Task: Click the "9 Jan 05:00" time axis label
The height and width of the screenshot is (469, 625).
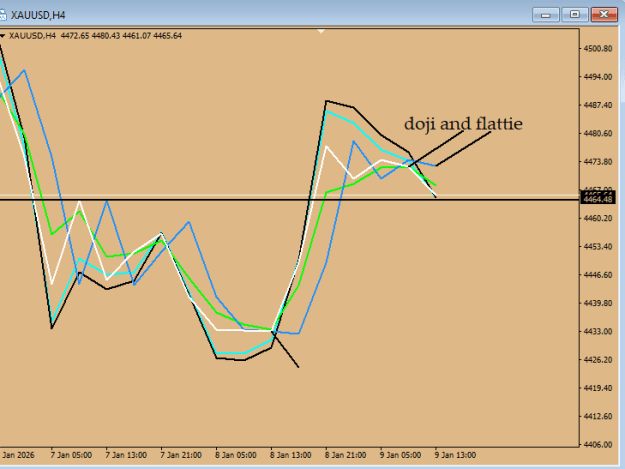Action: pyautogui.click(x=400, y=455)
